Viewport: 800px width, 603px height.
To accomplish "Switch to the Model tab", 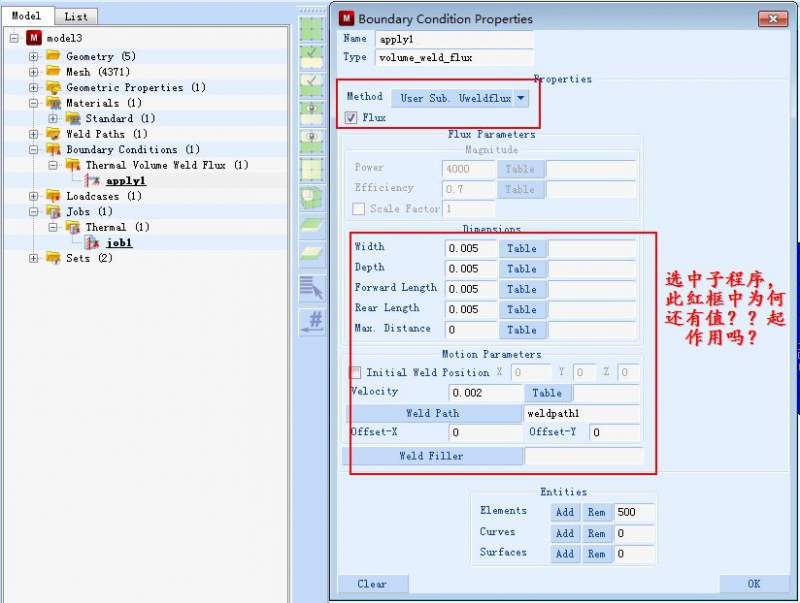I will click(x=27, y=16).
